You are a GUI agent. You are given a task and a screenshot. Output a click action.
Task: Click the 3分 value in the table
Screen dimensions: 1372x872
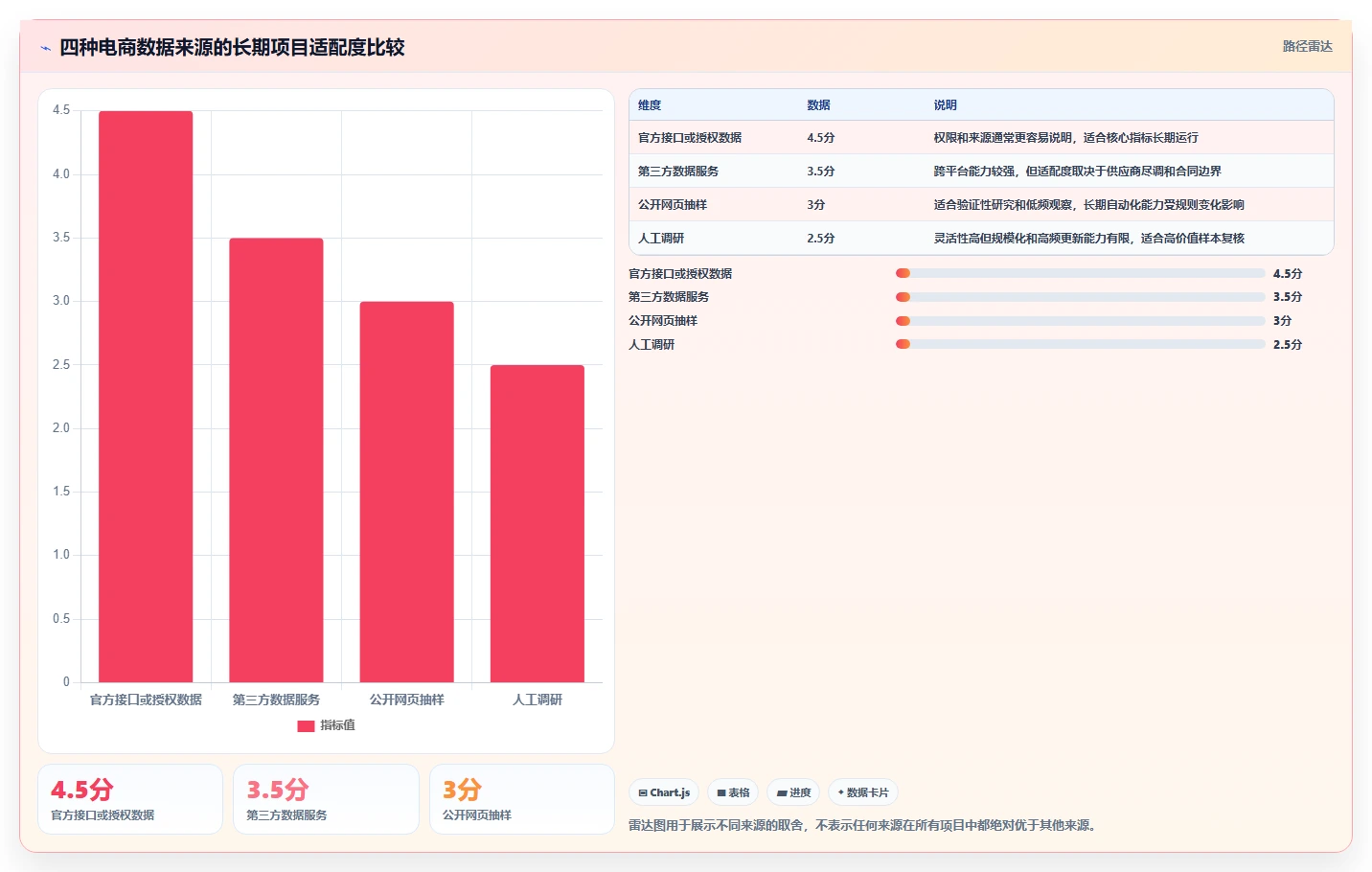[816, 205]
